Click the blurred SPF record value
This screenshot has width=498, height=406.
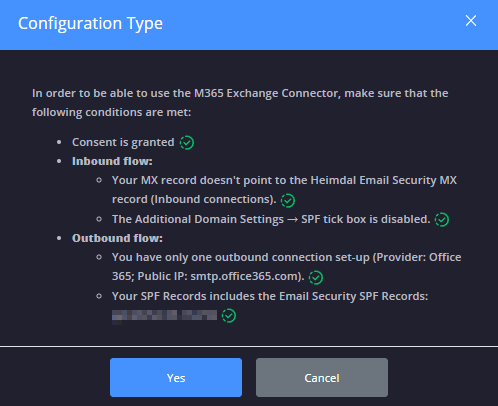click(x=164, y=316)
